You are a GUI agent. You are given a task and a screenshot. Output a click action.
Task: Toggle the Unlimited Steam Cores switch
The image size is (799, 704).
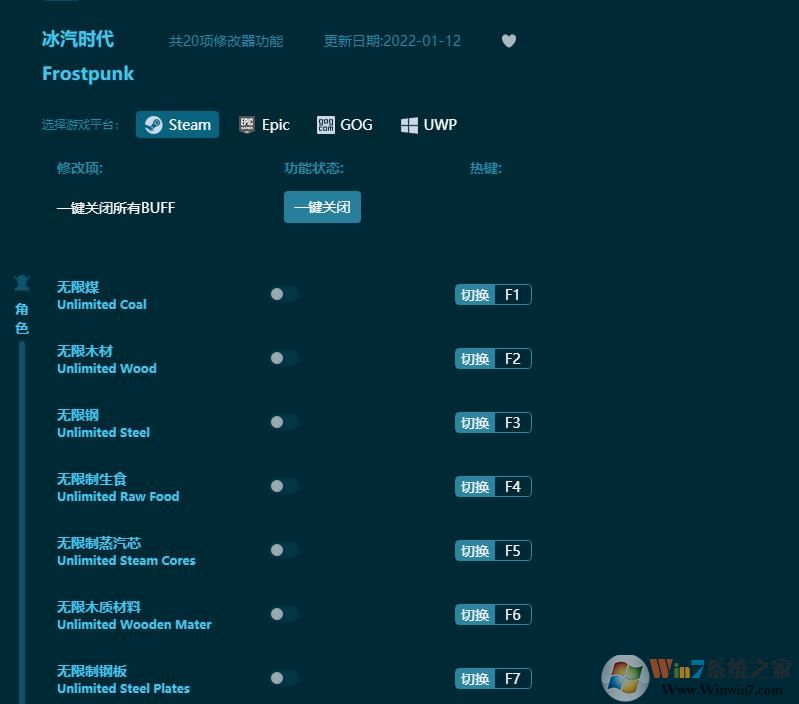(x=284, y=550)
